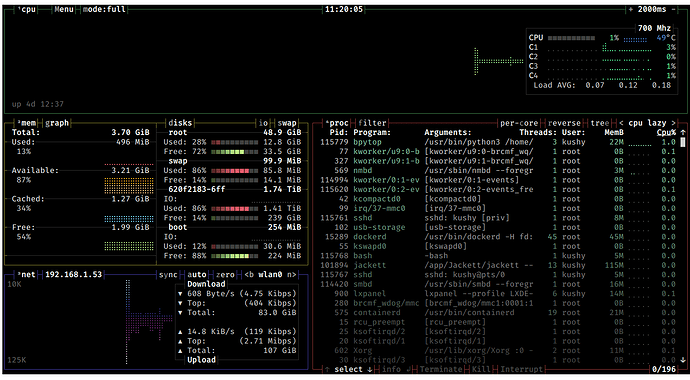Toggle swap display in mem box
This screenshot has width=690, height=380.
(287, 123)
